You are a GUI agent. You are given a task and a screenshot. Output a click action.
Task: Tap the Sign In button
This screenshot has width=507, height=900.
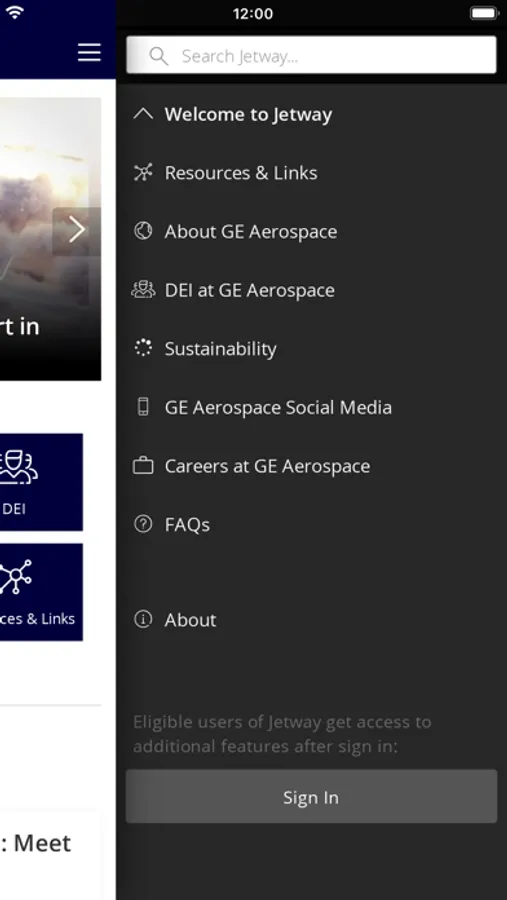(x=311, y=797)
